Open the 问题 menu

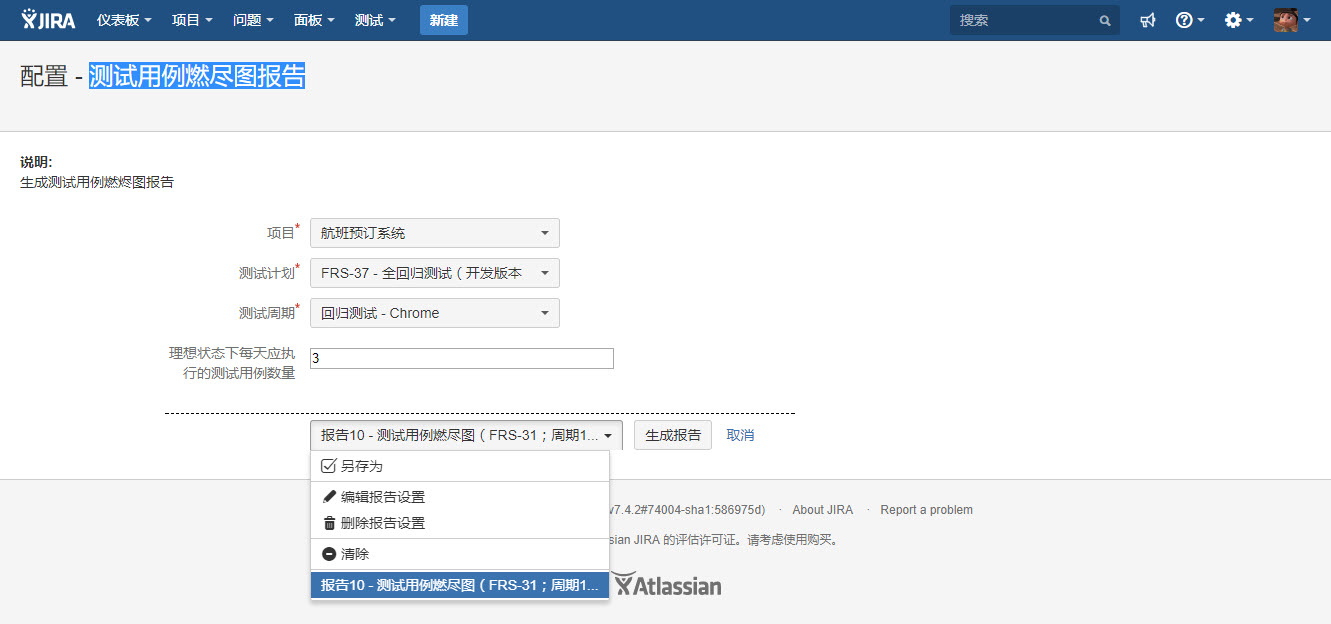[x=253, y=20]
